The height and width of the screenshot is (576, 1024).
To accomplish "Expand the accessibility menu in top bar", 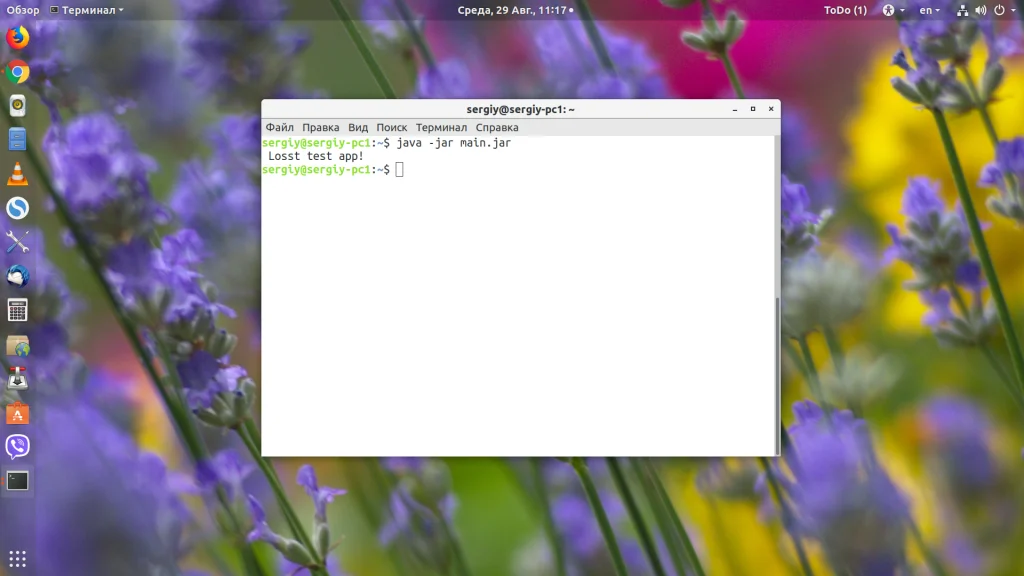I will click(x=893, y=10).
